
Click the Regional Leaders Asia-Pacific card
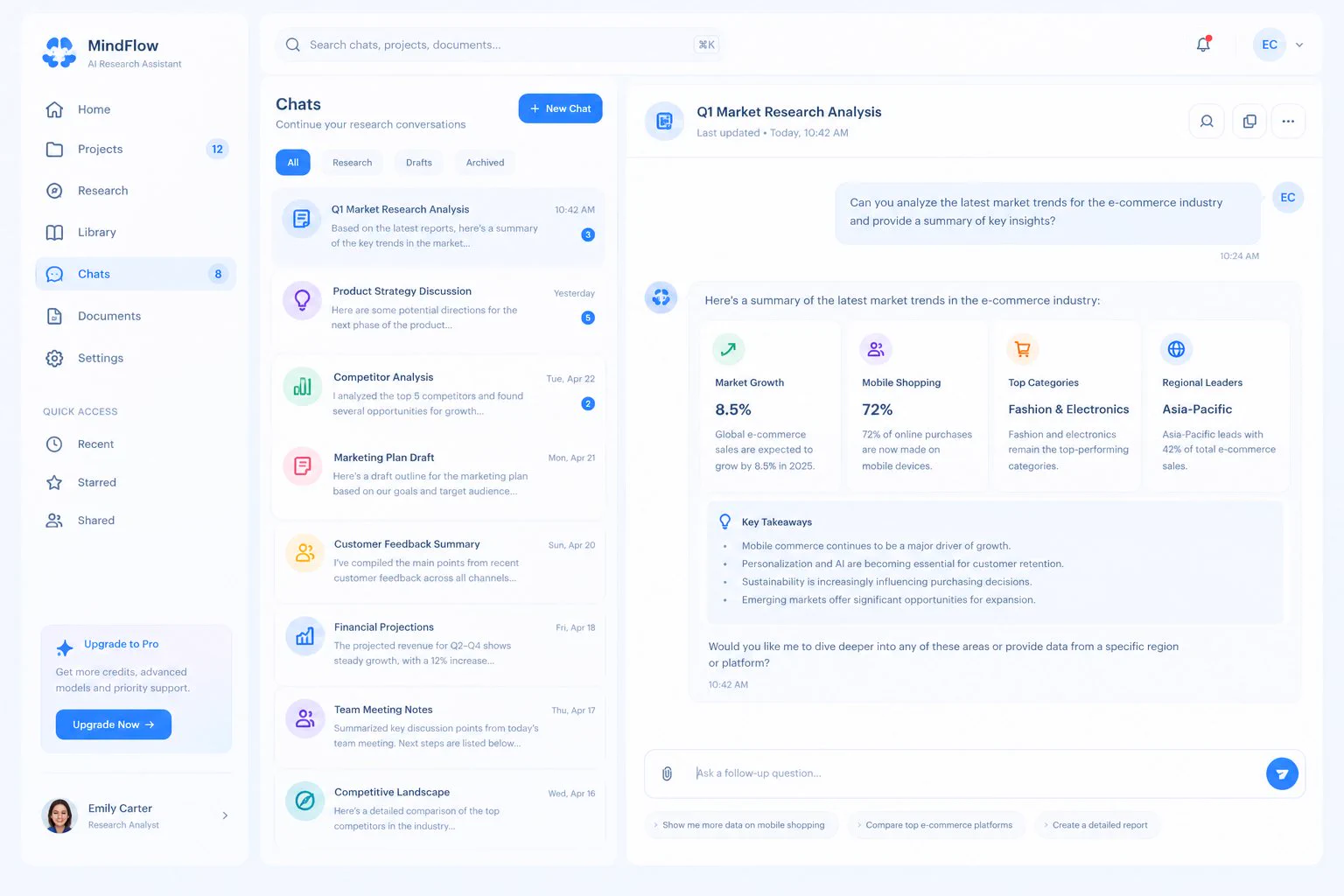click(x=1217, y=406)
